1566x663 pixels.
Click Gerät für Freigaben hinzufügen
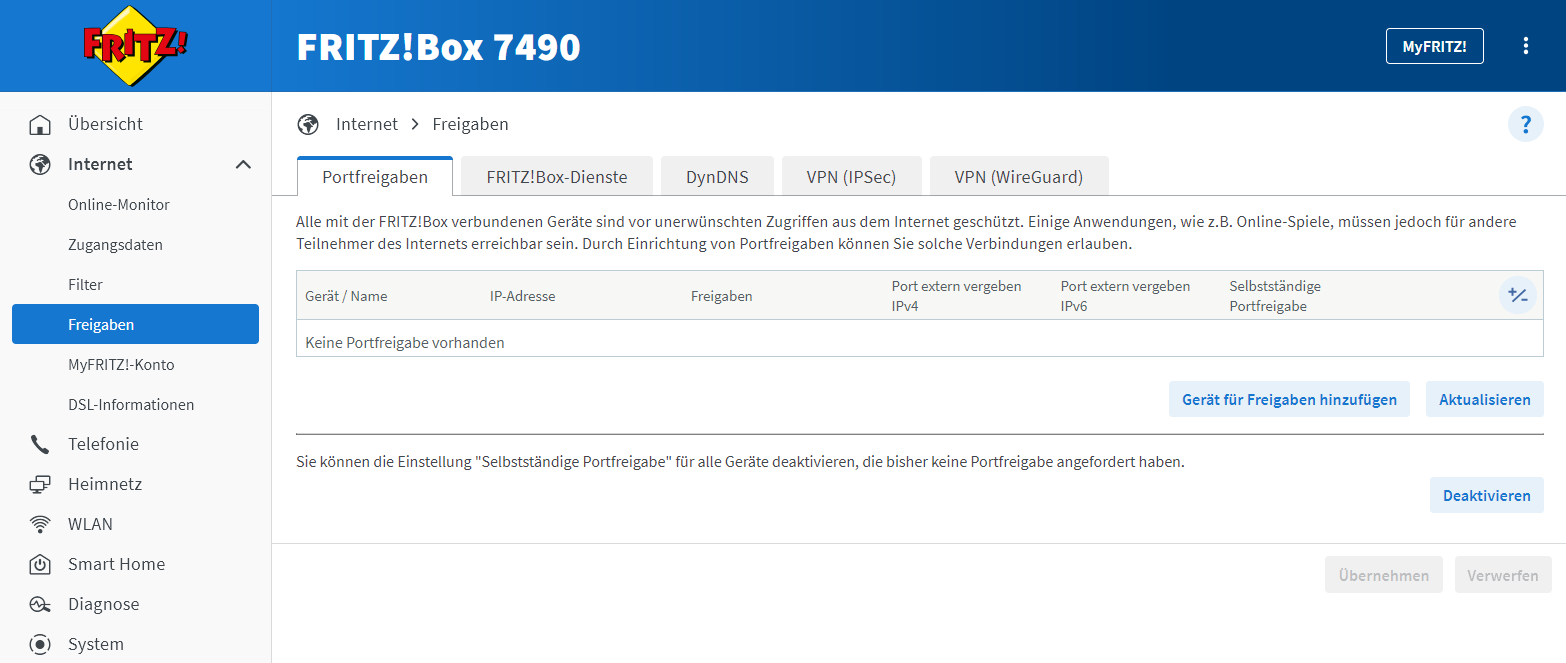click(x=1289, y=398)
